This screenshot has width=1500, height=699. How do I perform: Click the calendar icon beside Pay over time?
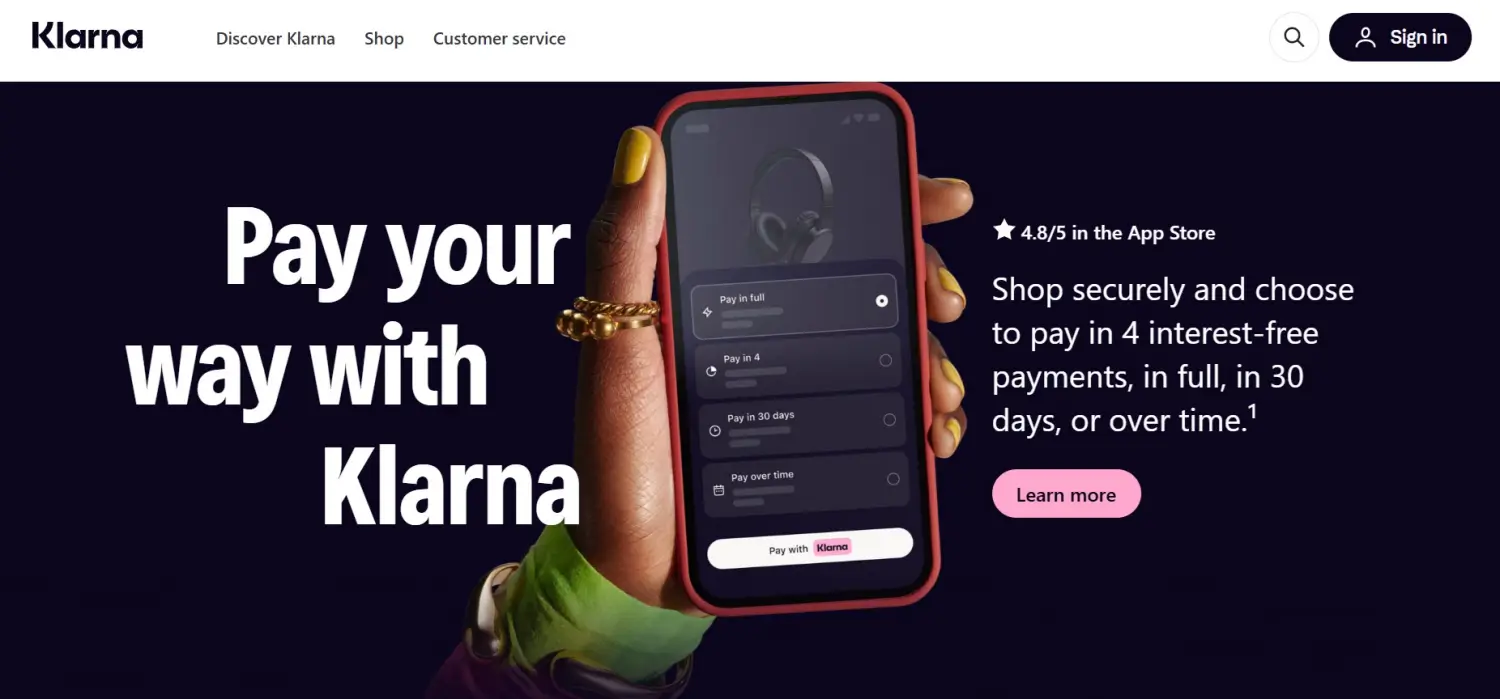[719, 490]
